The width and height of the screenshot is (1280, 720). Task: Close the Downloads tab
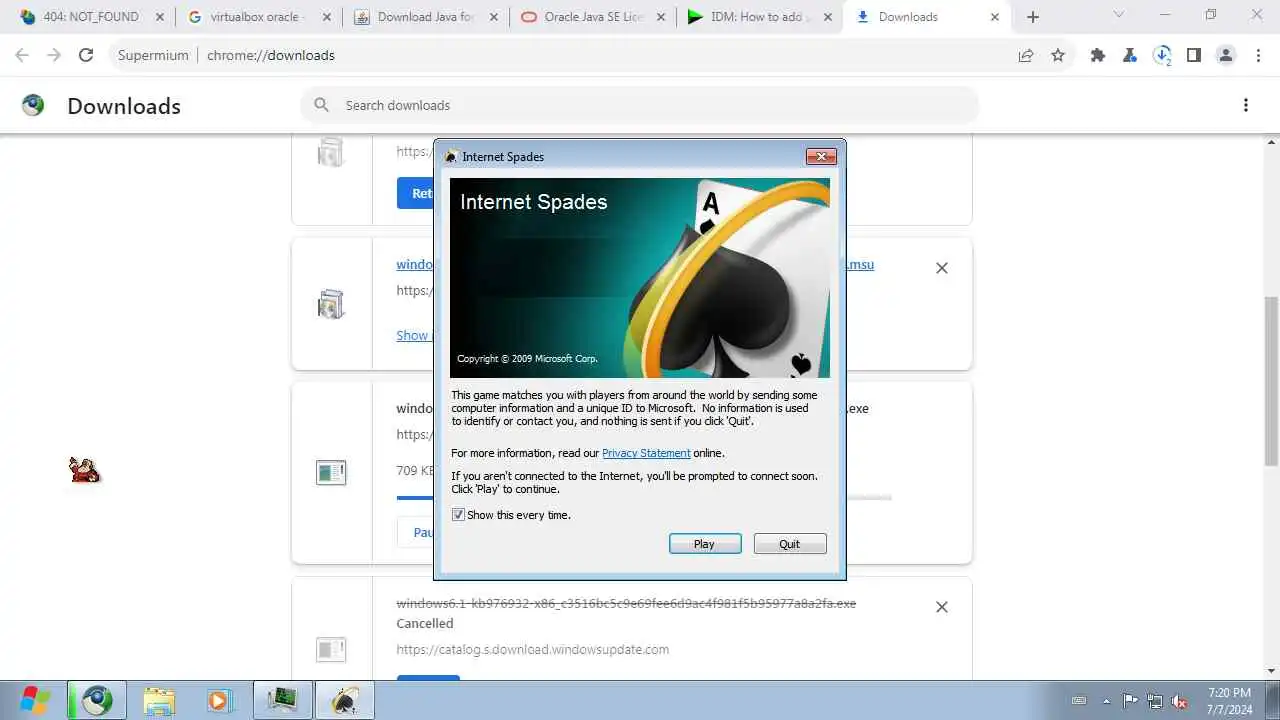994,17
